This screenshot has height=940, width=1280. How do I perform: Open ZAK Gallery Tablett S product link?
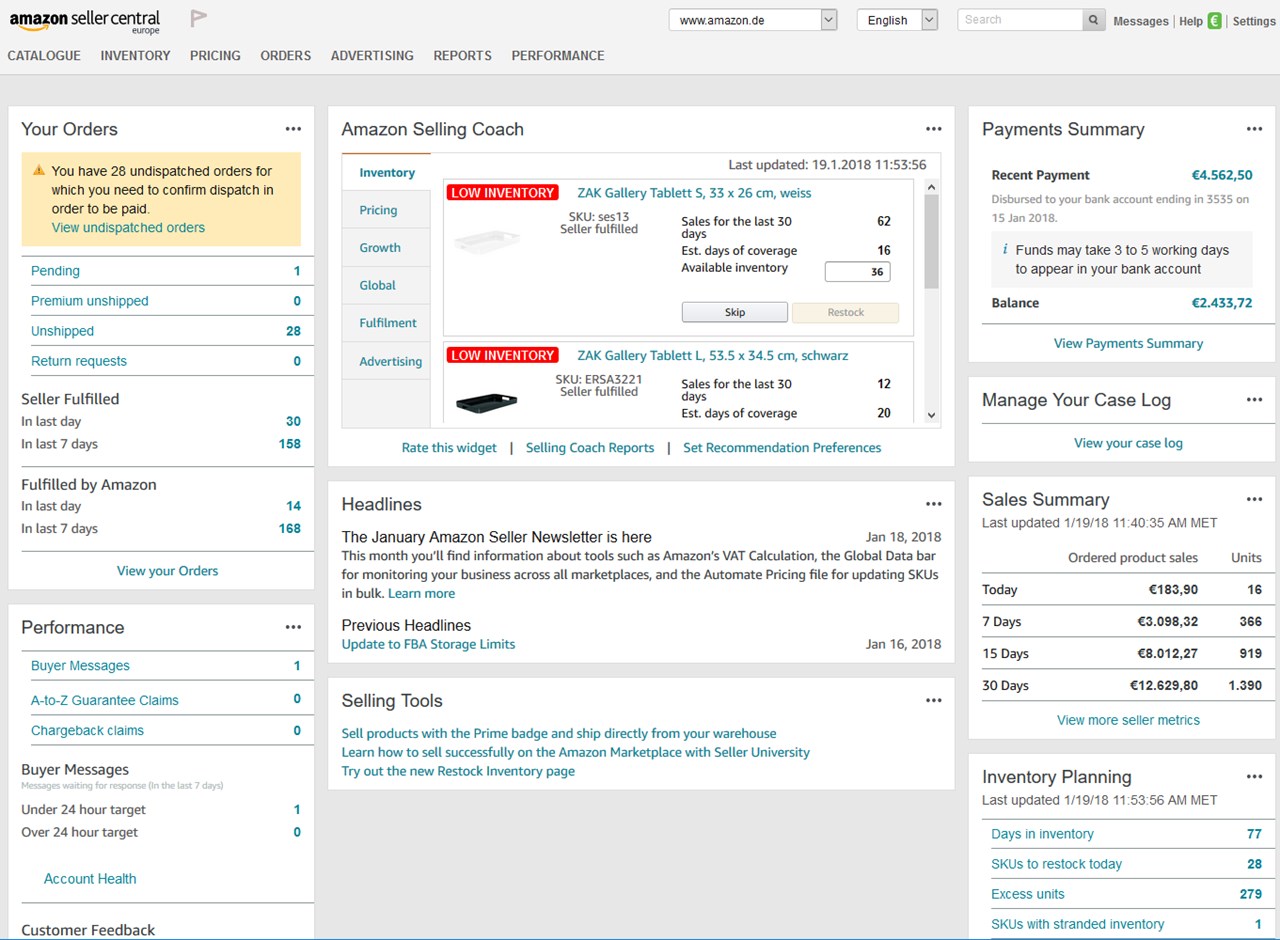click(x=694, y=193)
